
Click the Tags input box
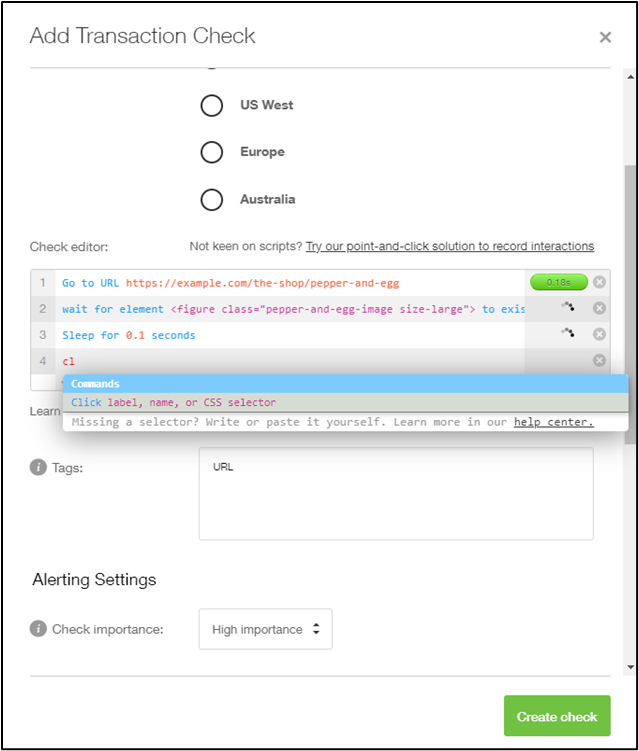(396, 493)
